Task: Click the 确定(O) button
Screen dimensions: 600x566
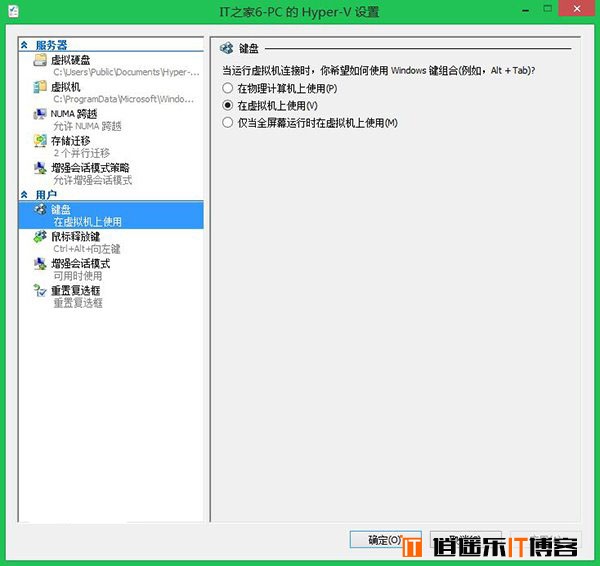Action: [x=385, y=540]
